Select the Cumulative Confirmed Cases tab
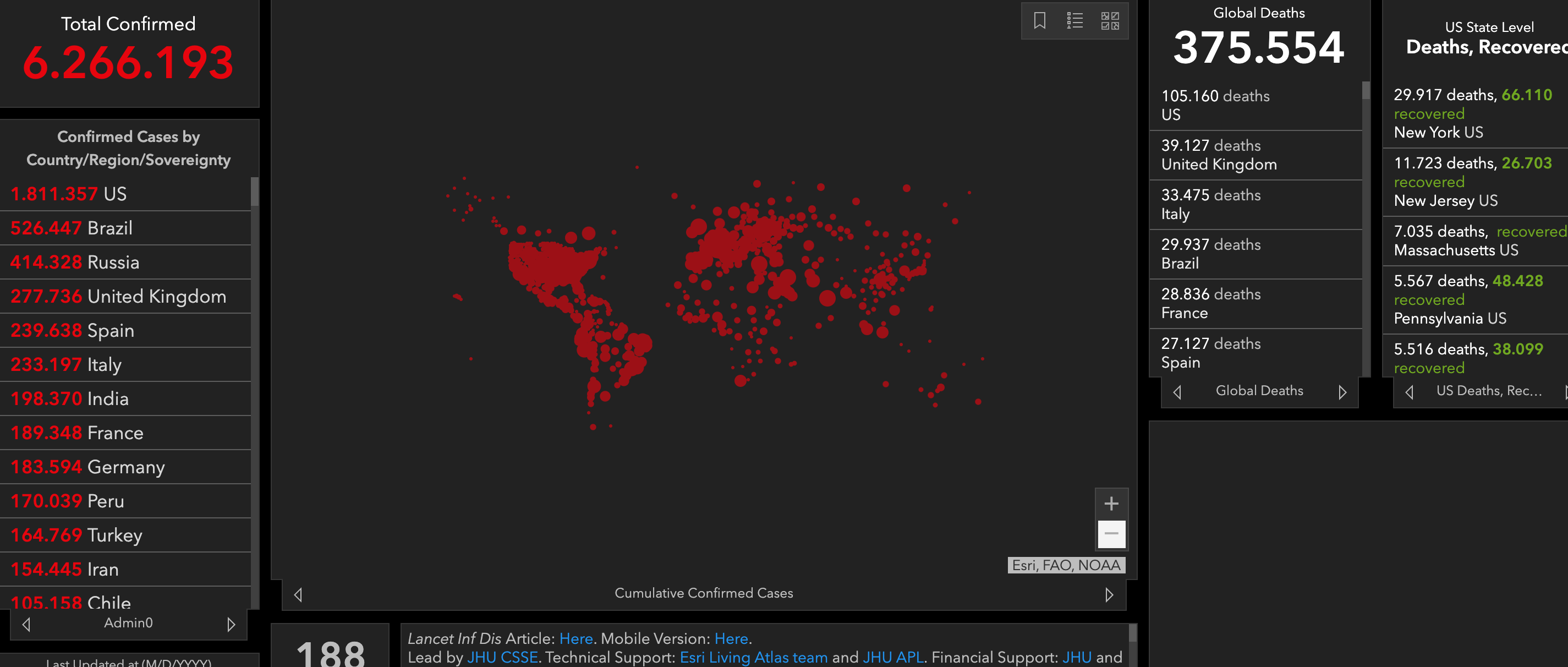The image size is (1568, 667). pyautogui.click(x=703, y=593)
